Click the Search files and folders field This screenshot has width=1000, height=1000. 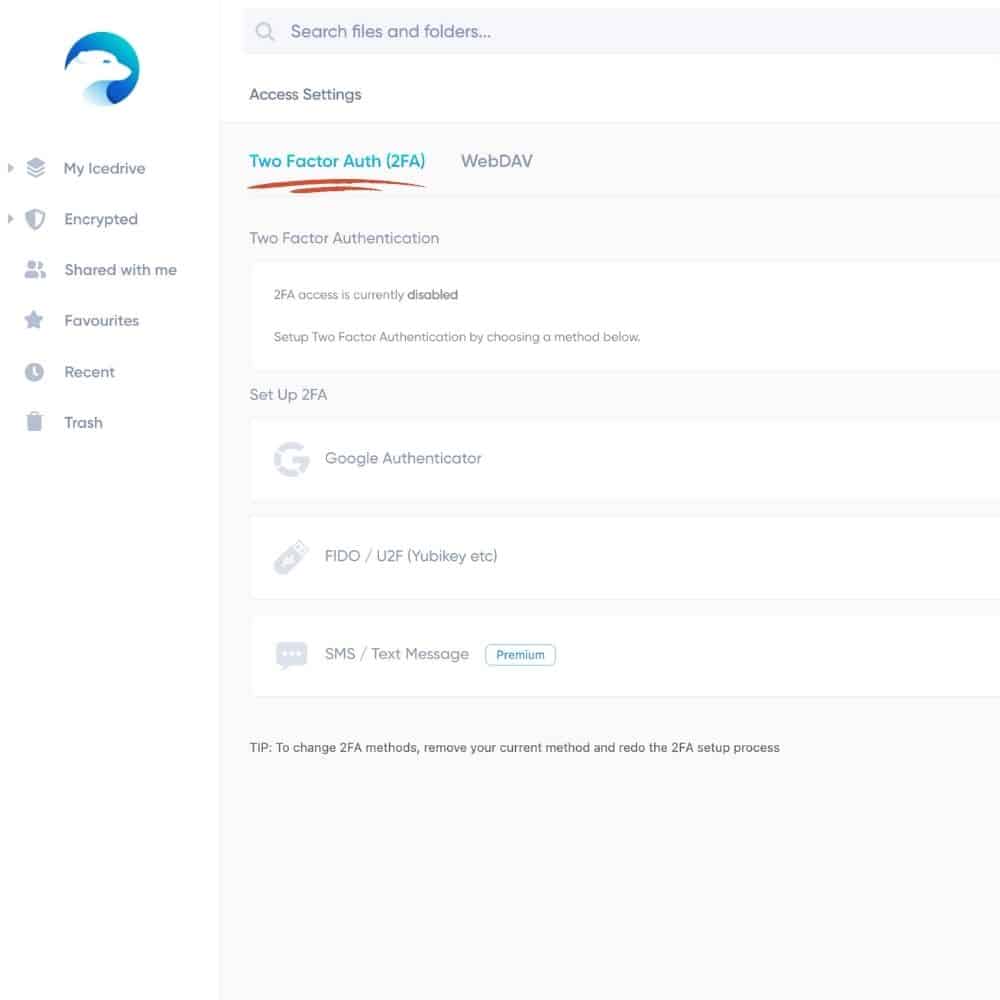(622, 31)
